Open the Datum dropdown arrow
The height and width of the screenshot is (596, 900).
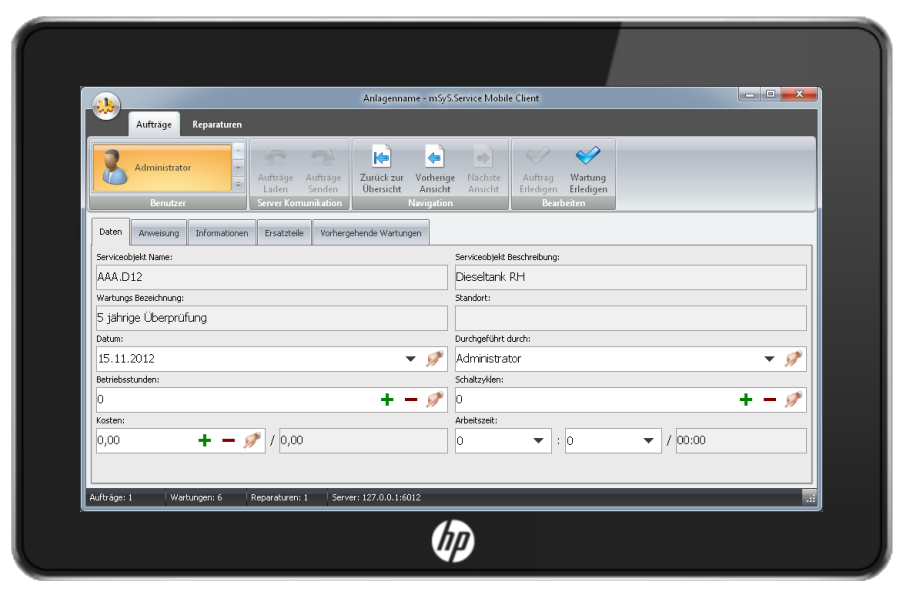[x=410, y=358]
